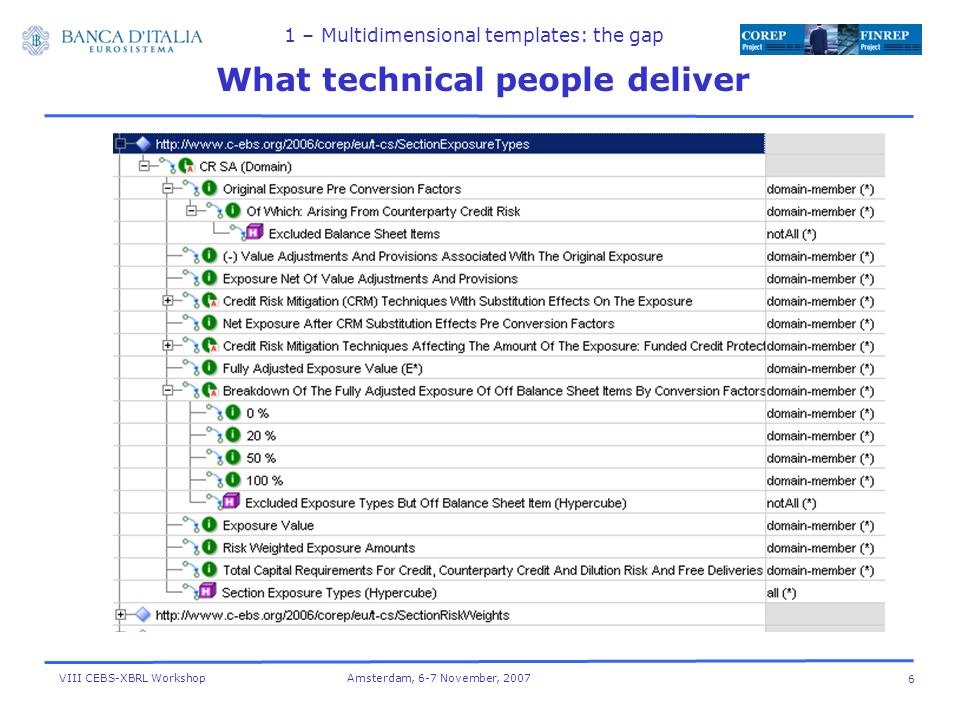Screen dimensions: 960x720
Task: Select Section Exposure Types (Hypercube) row
Action: [x=329, y=593]
